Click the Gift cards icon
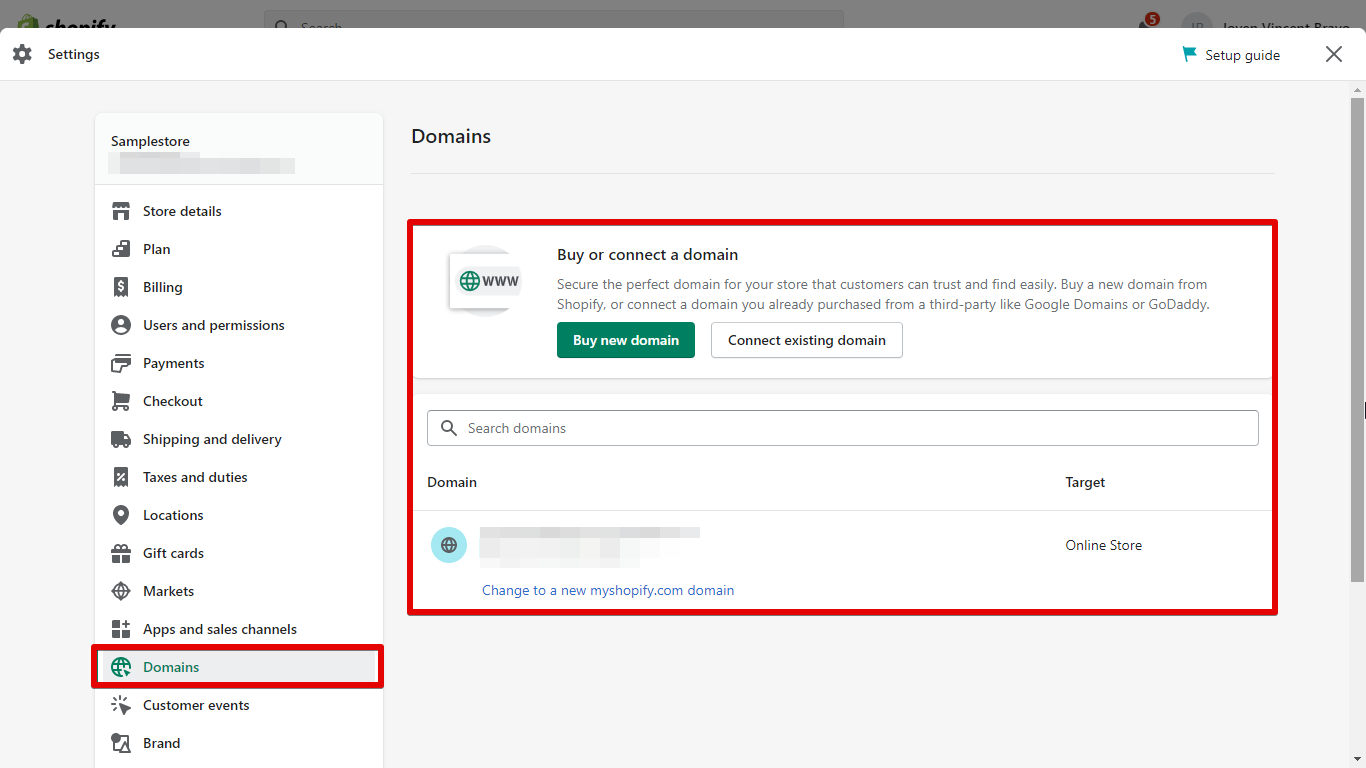 [x=121, y=553]
